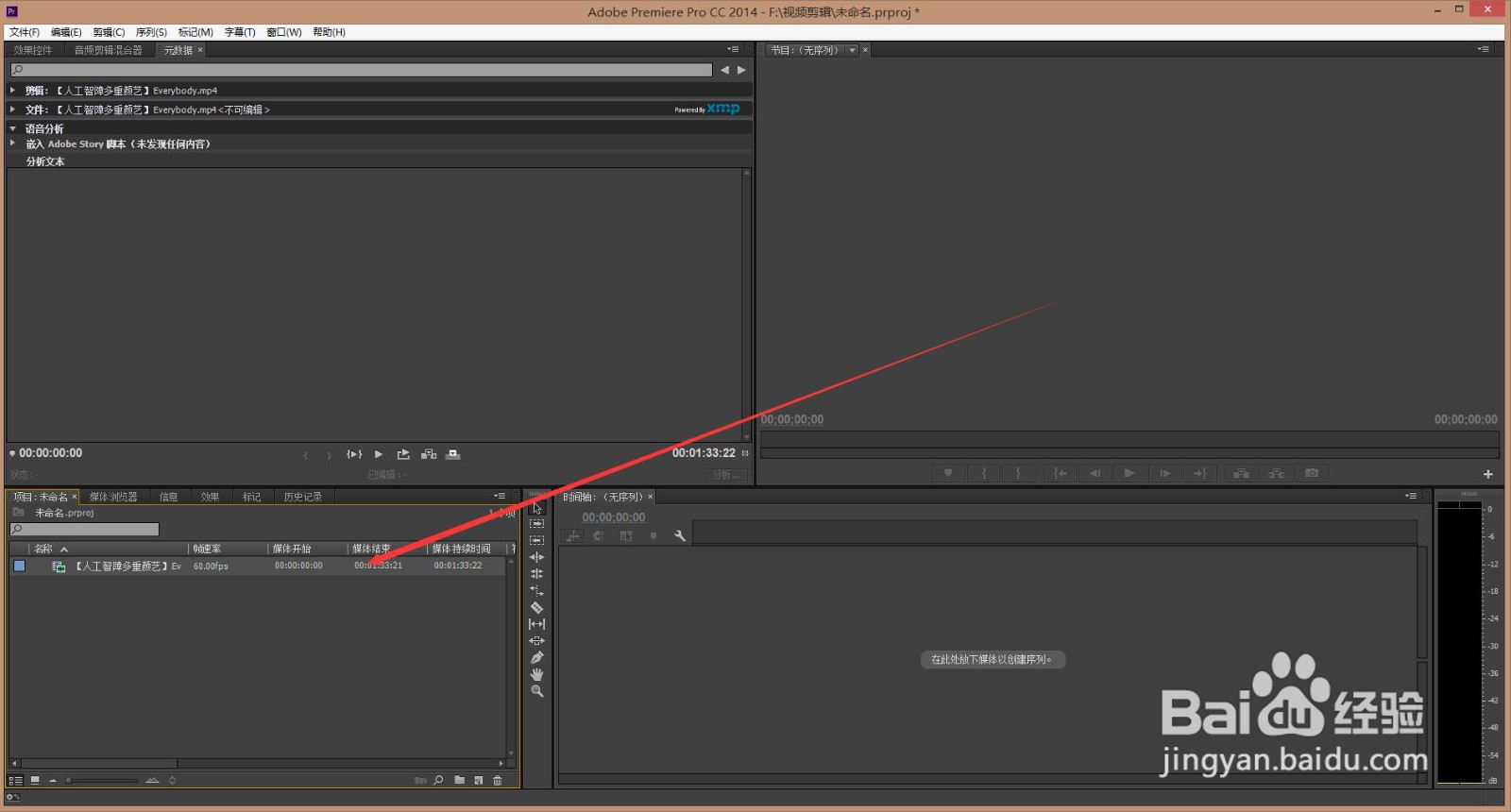This screenshot has height=812, width=1511.
Task: Select the Everybody clip row in project panel
Action: point(257,567)
